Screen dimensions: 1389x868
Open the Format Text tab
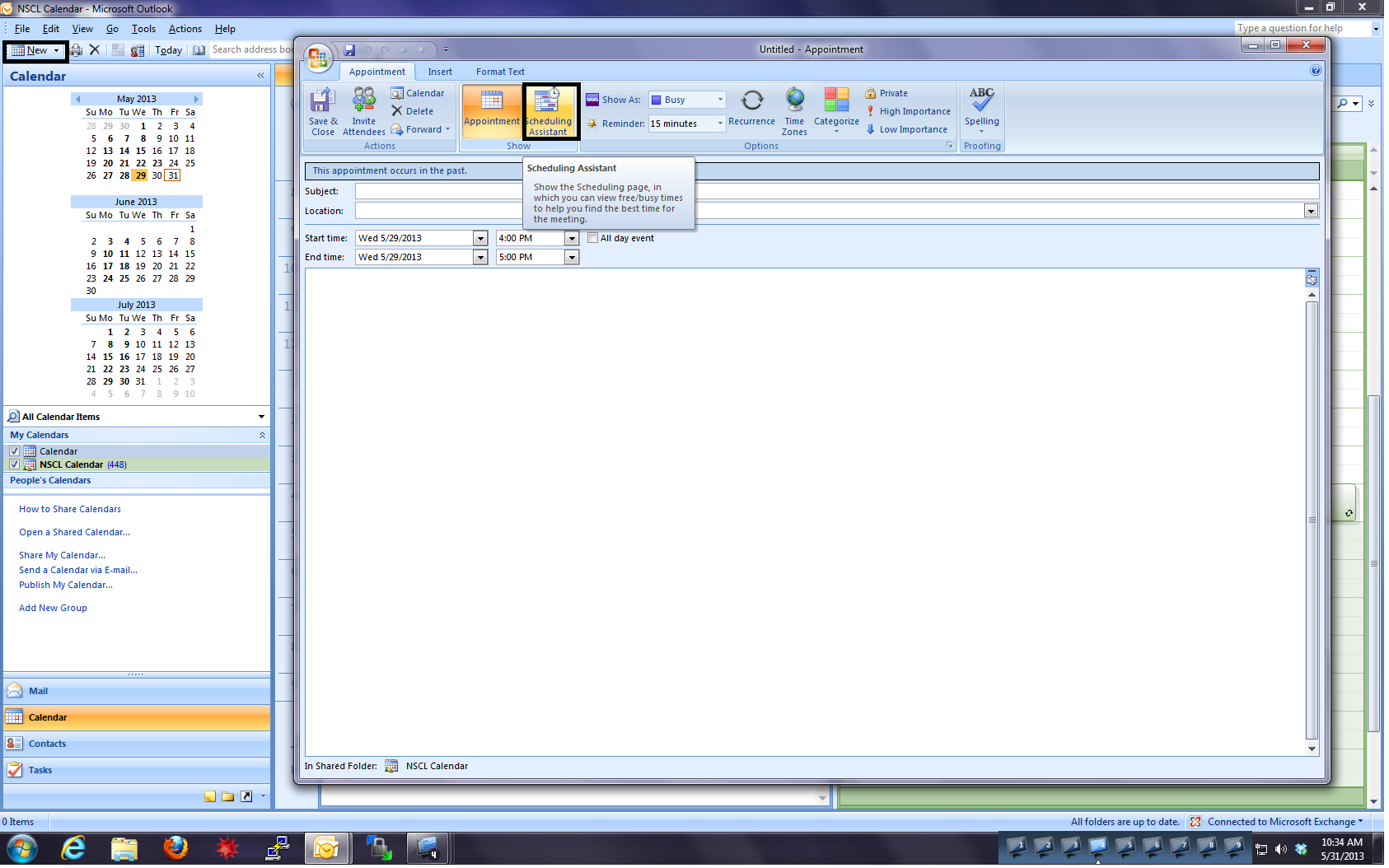500,72
